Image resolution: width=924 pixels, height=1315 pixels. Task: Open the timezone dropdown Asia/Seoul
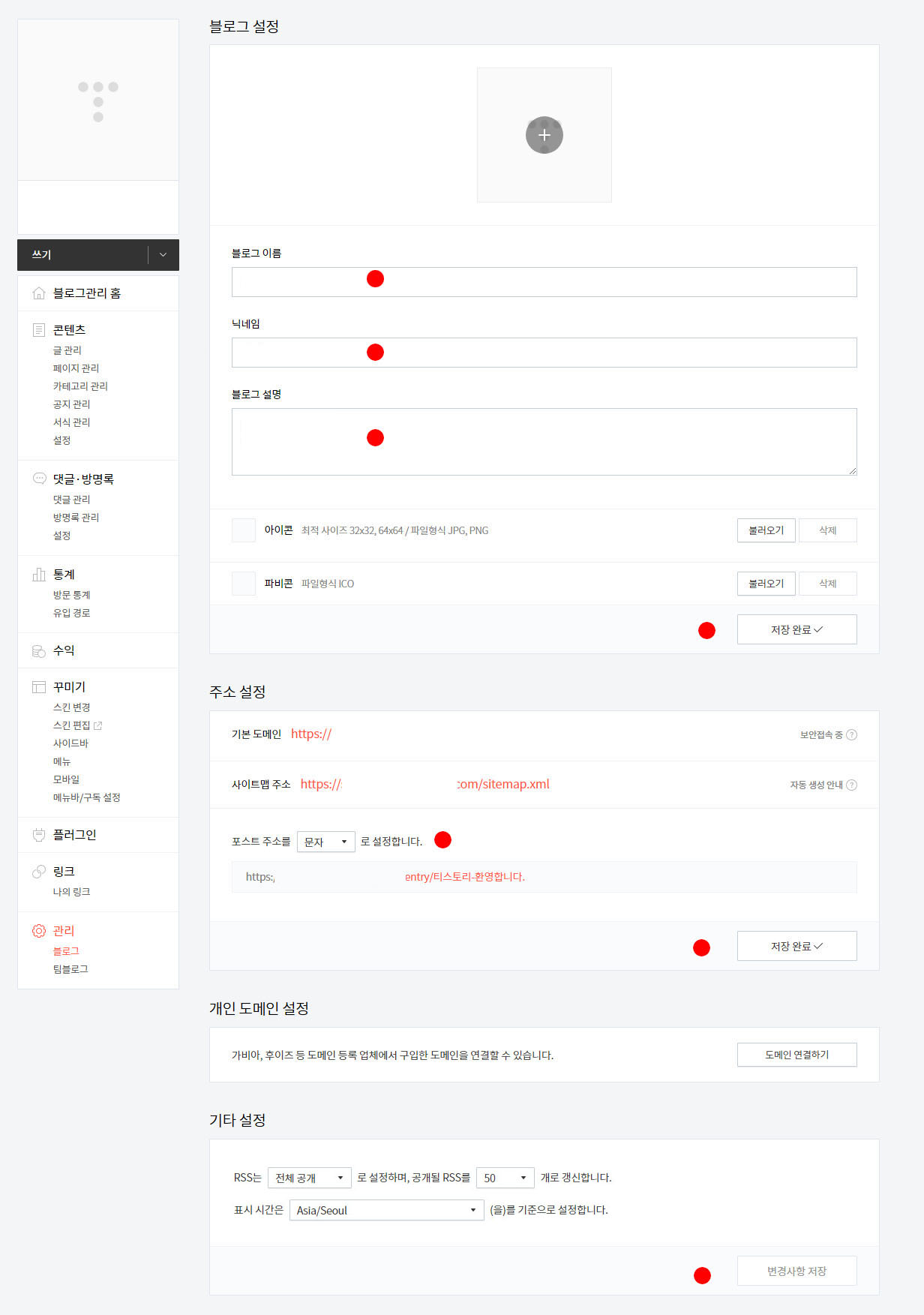click(386, 1210)
